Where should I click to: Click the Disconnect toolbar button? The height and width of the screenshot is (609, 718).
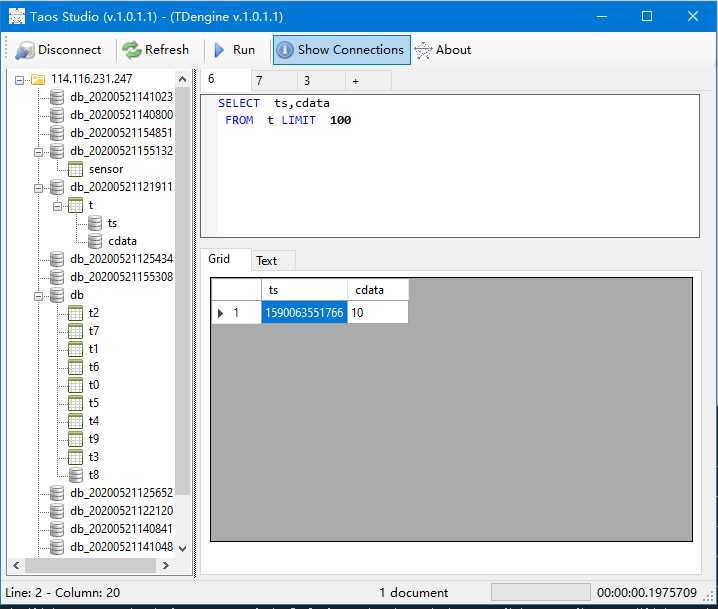[x=58, y=49]
